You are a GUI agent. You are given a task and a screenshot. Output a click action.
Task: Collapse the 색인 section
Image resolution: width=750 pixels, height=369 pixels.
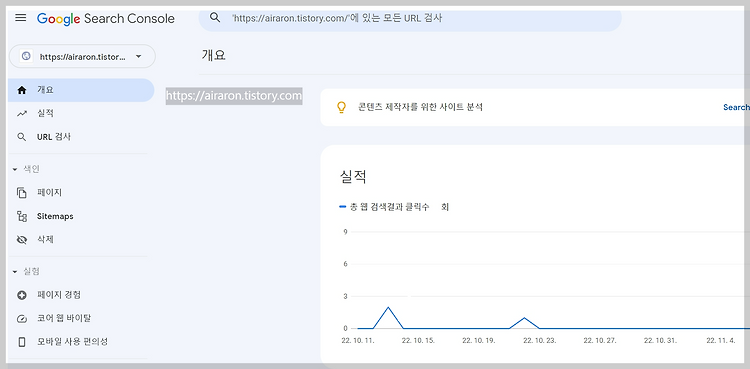[x=27, y=169]
